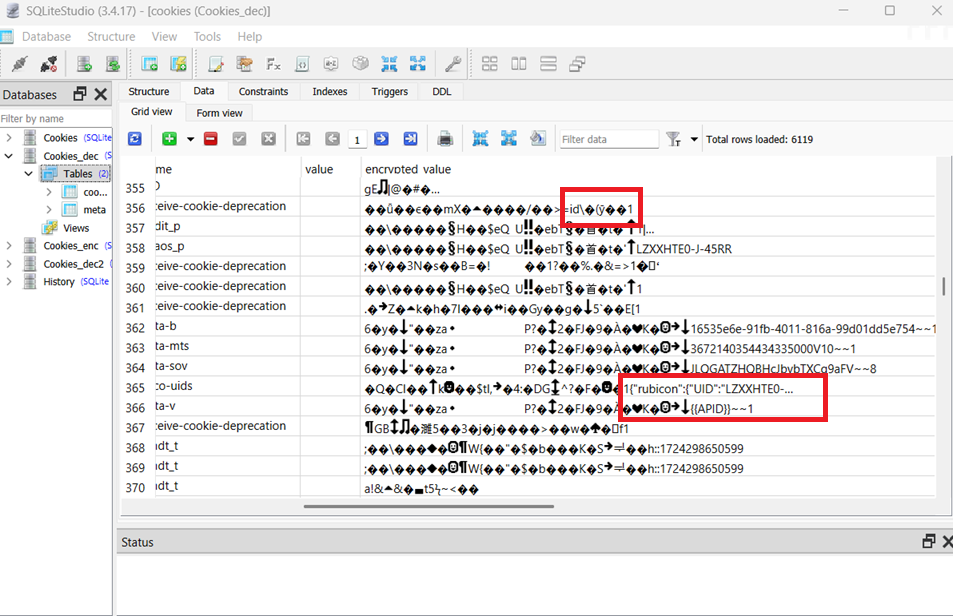Click the add database toolbar icon

click(84, 64)
